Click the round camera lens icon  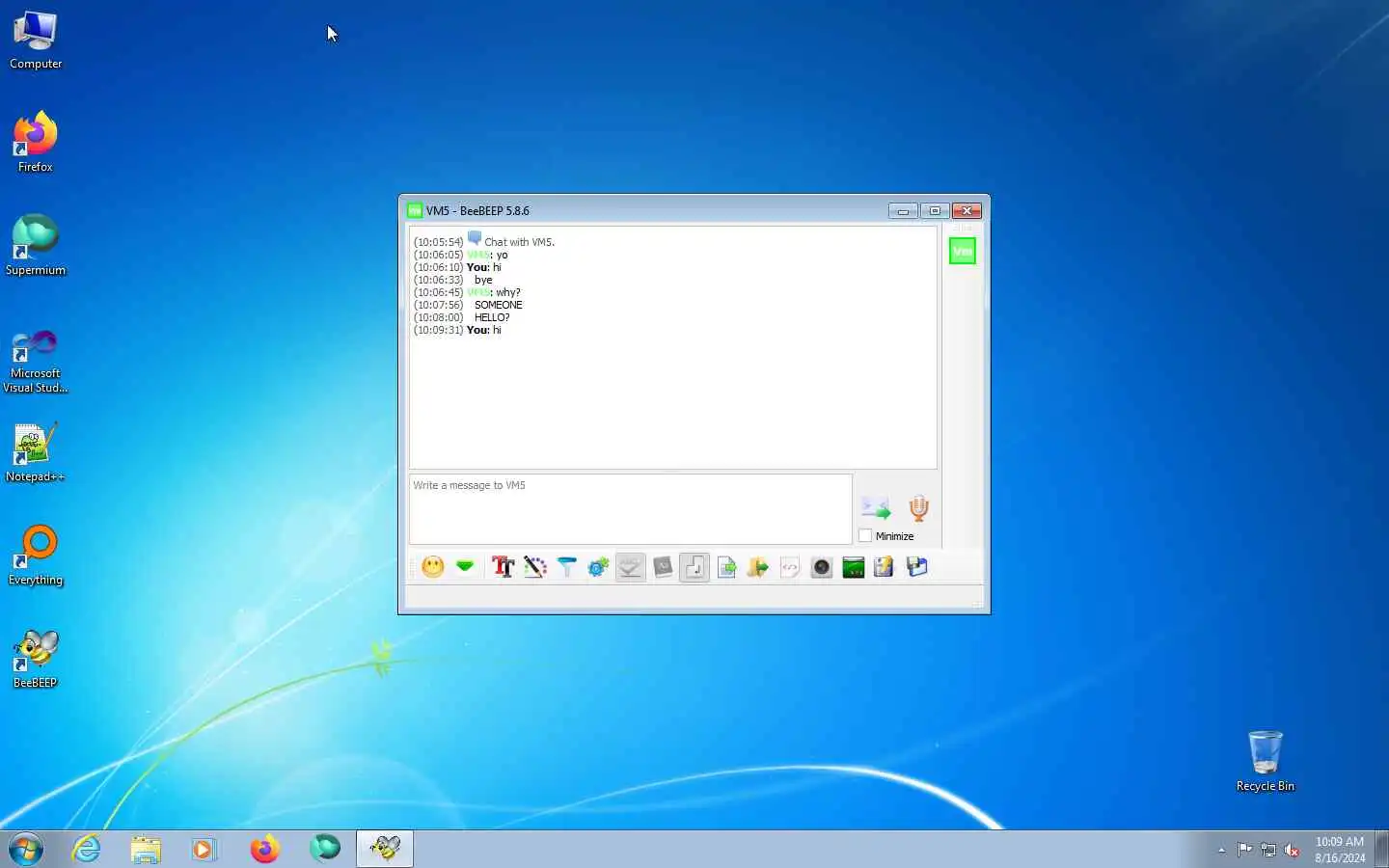pyautogui.click(x=822, y=567)
